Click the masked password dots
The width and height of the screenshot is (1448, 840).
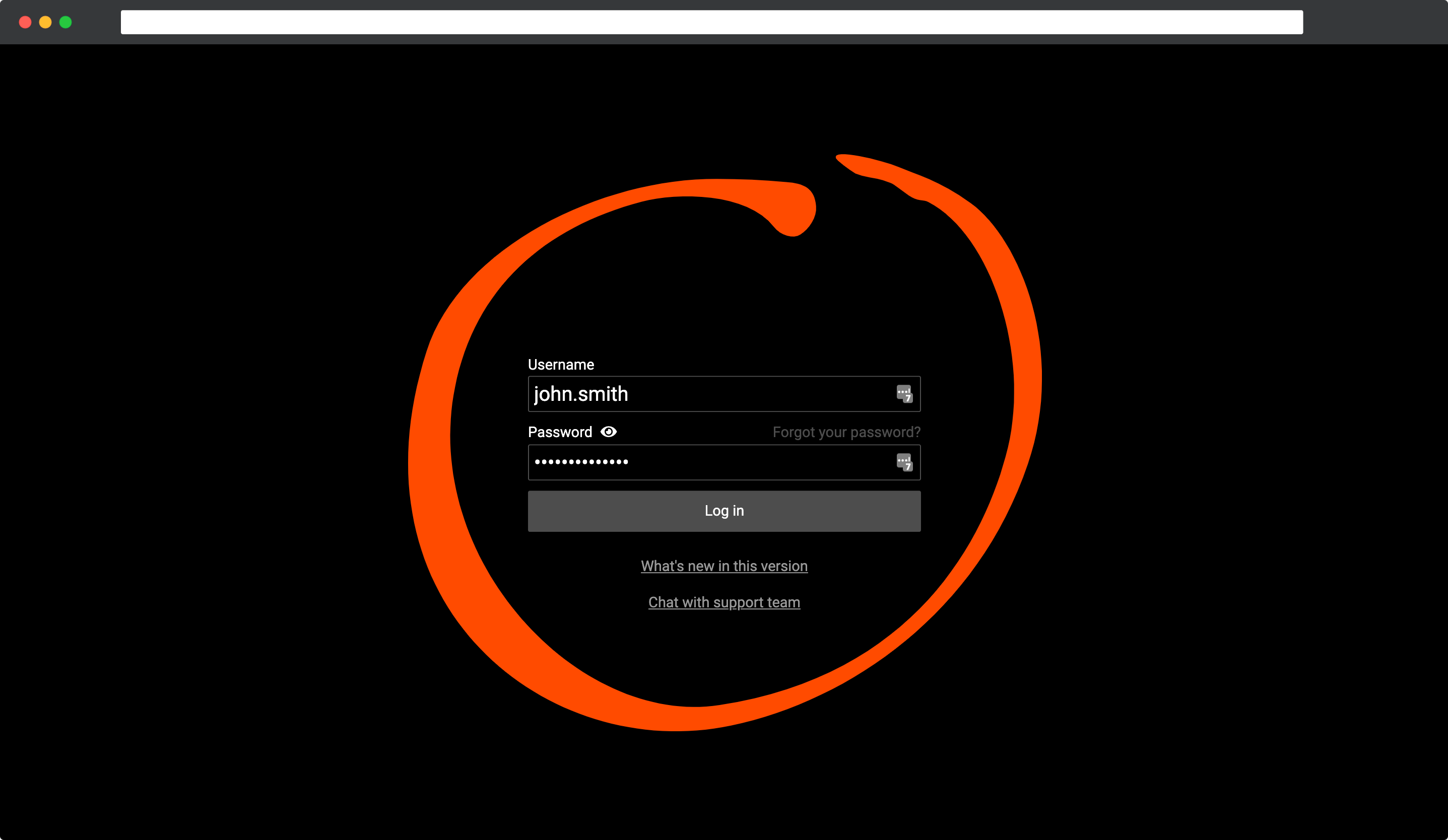tap(581, 462)
